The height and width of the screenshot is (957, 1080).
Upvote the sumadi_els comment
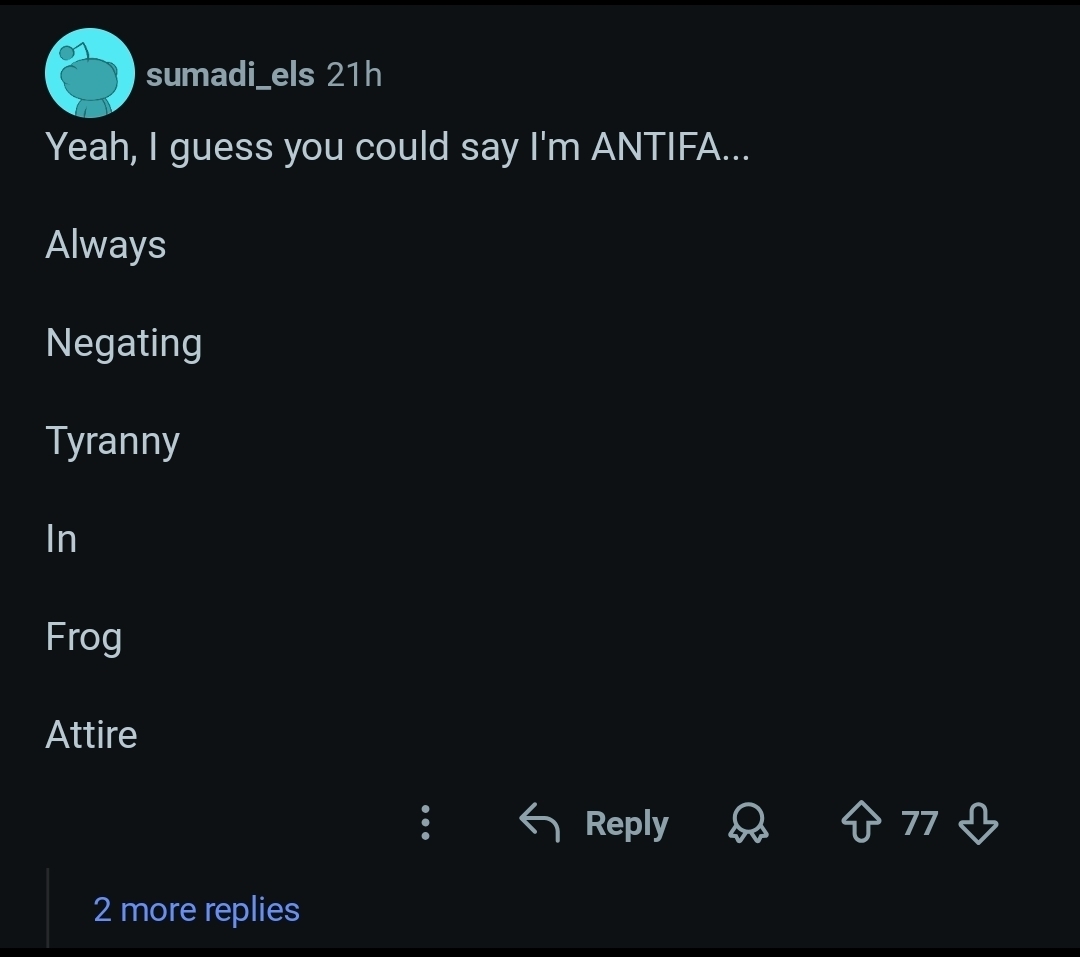(x=860, y=823)
